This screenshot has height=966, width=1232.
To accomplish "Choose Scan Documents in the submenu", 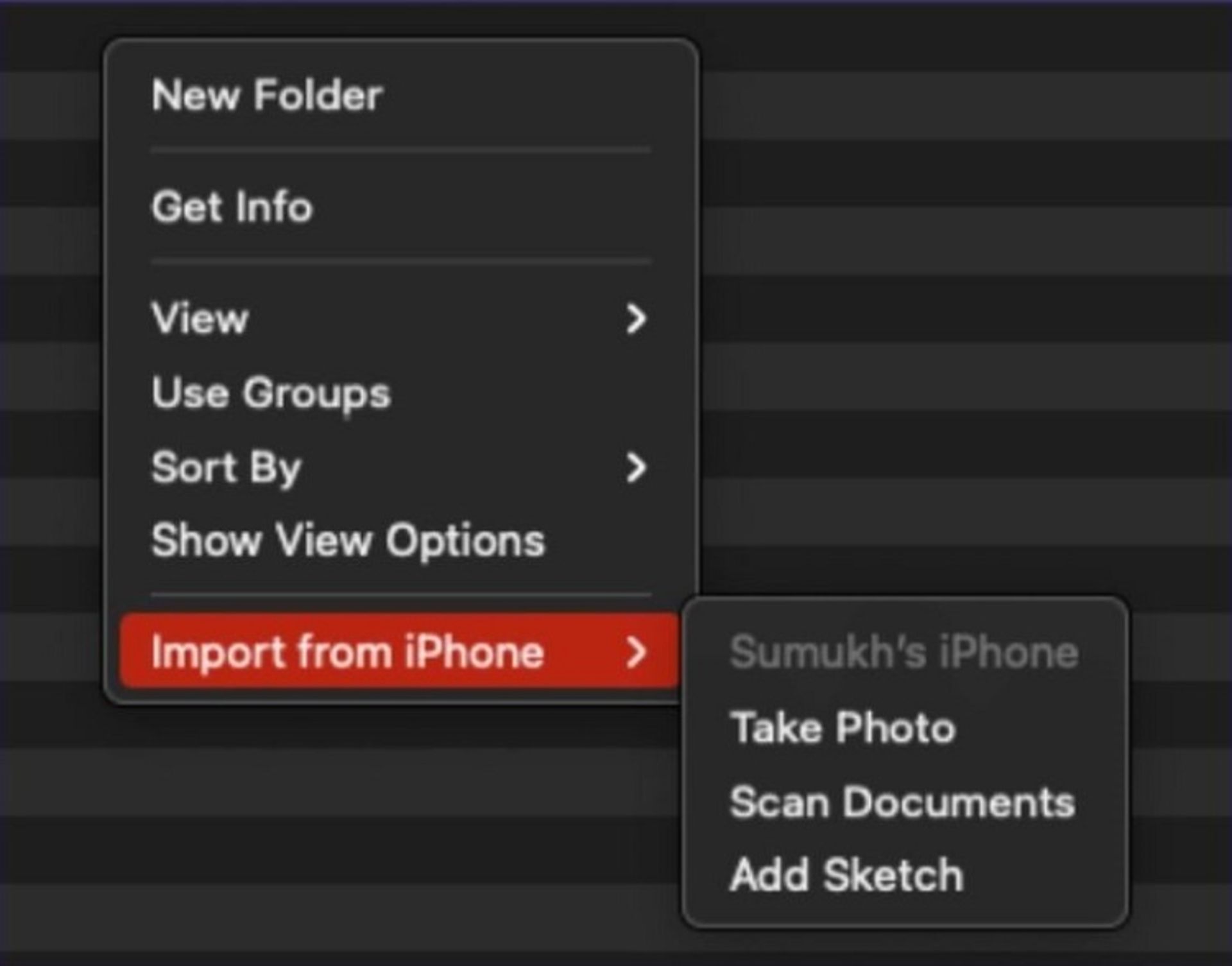I will point(902,802).
